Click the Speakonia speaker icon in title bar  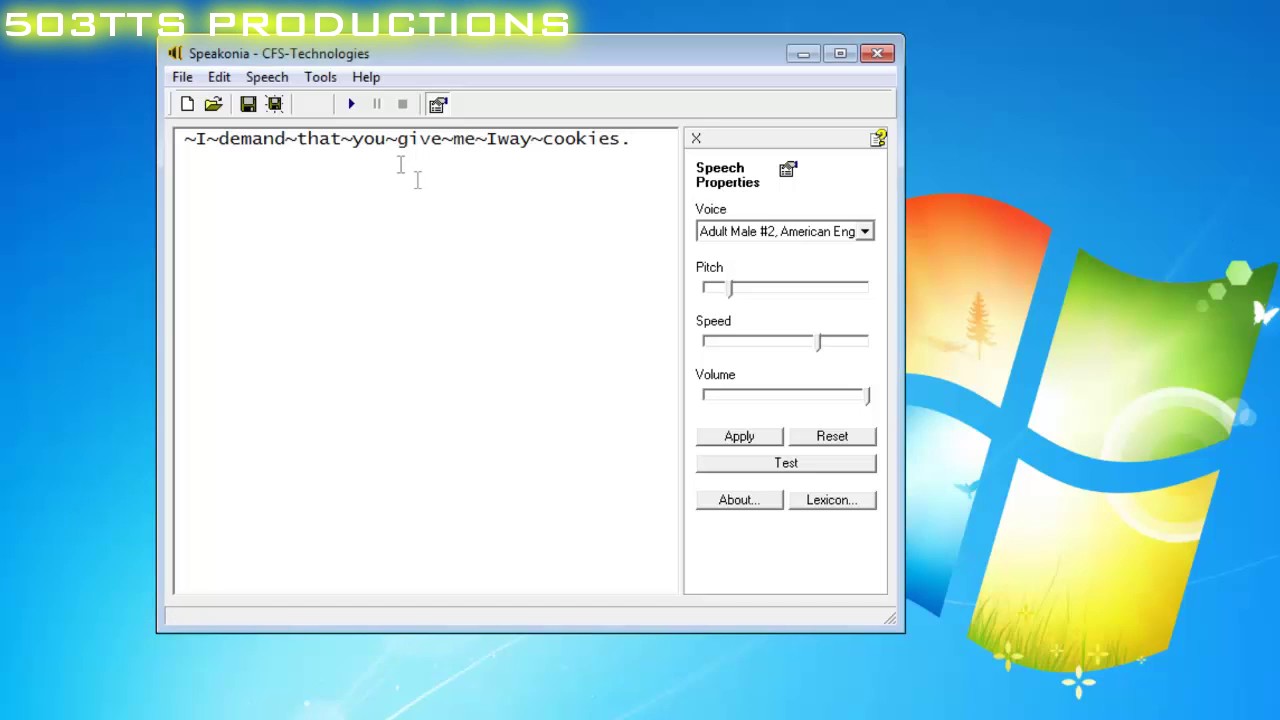click(x=176, y=53)
